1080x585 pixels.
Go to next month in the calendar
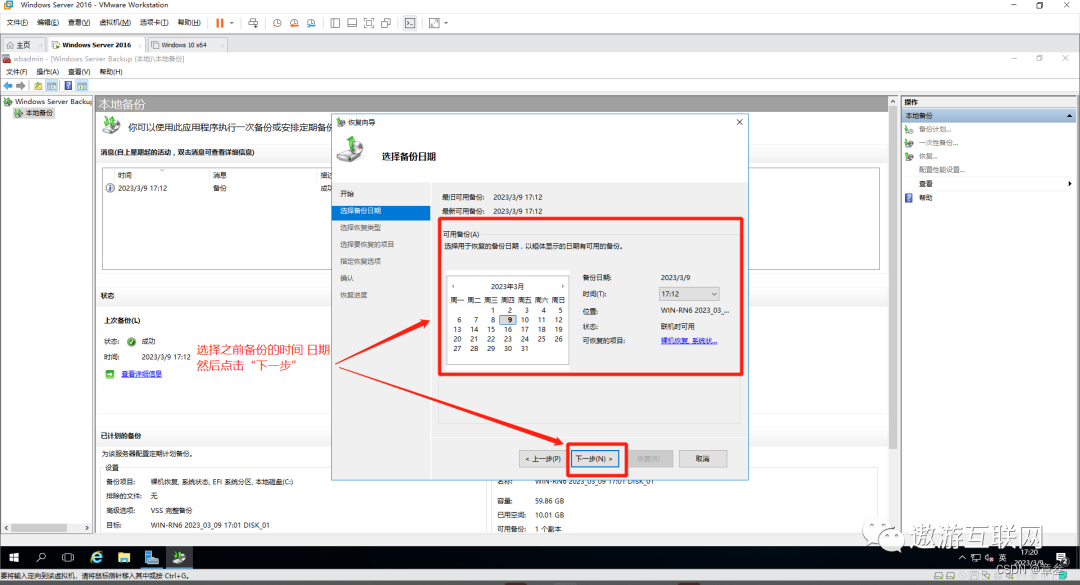click(563, 286)
